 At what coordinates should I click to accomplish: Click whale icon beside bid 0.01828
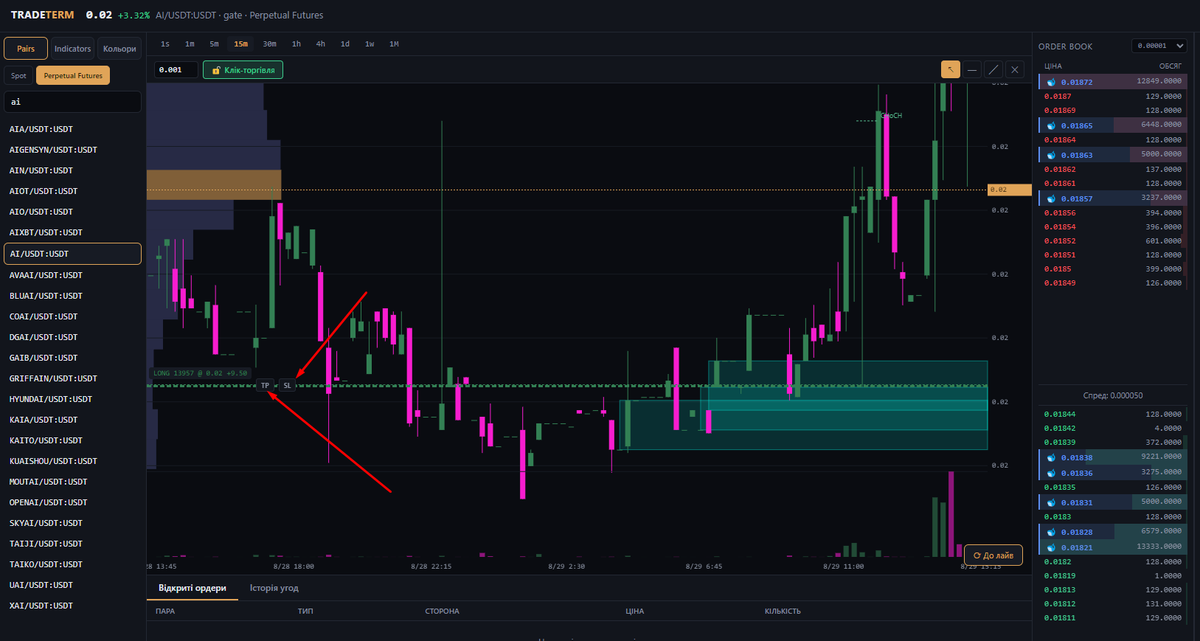click(x=1052, y=532)
